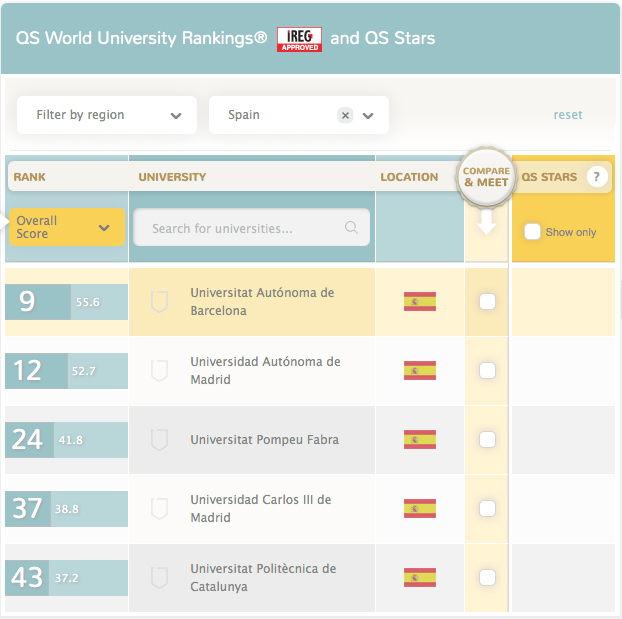622x619 pixels.
Task: Click the reset filters link
Action: [x=568, y=115]
